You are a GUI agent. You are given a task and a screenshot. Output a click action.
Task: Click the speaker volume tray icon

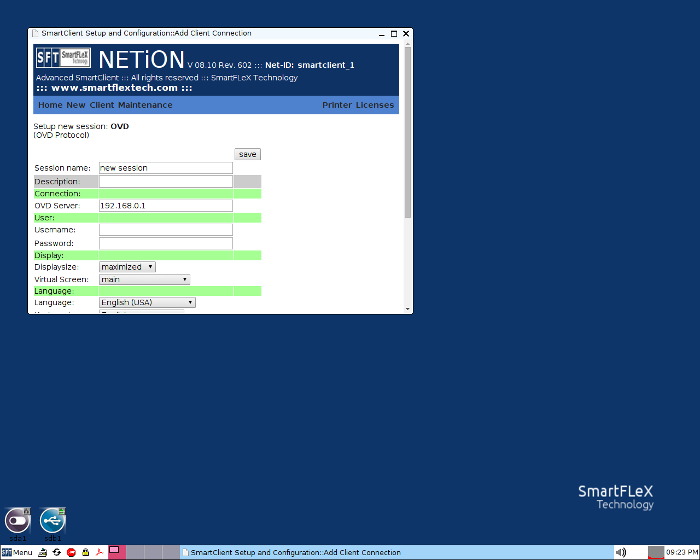621,552
